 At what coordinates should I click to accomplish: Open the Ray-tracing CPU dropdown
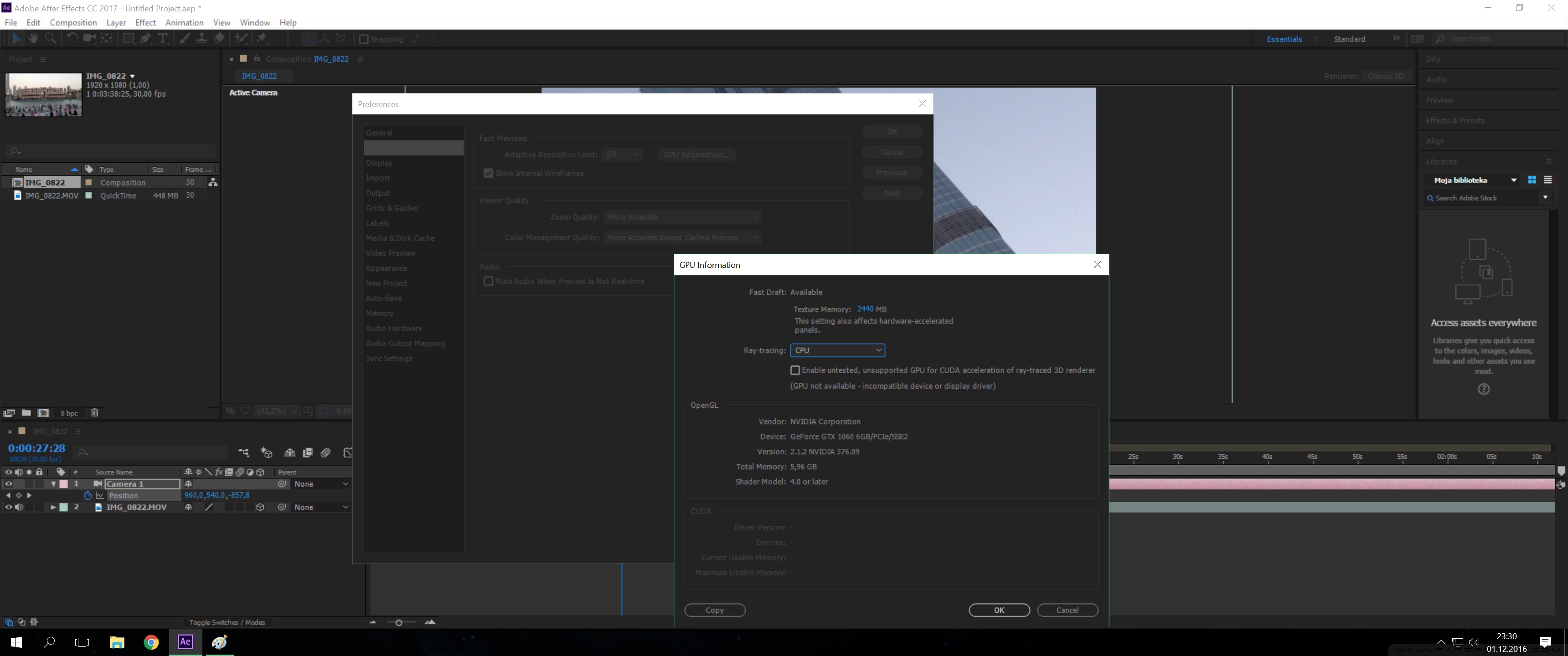(x=837, y=350)
